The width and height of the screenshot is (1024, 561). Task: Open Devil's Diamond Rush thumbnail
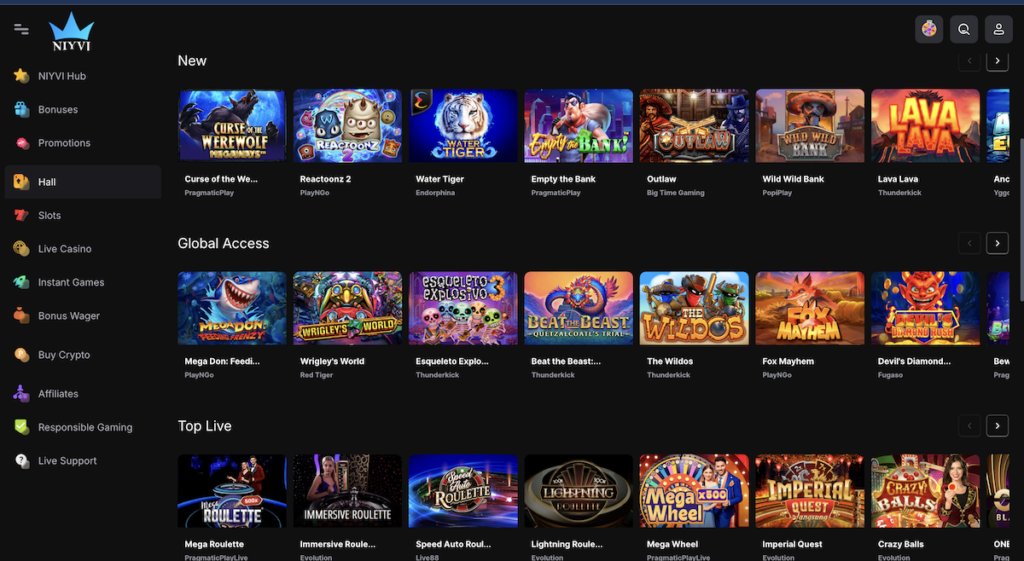tap(925, 308)
